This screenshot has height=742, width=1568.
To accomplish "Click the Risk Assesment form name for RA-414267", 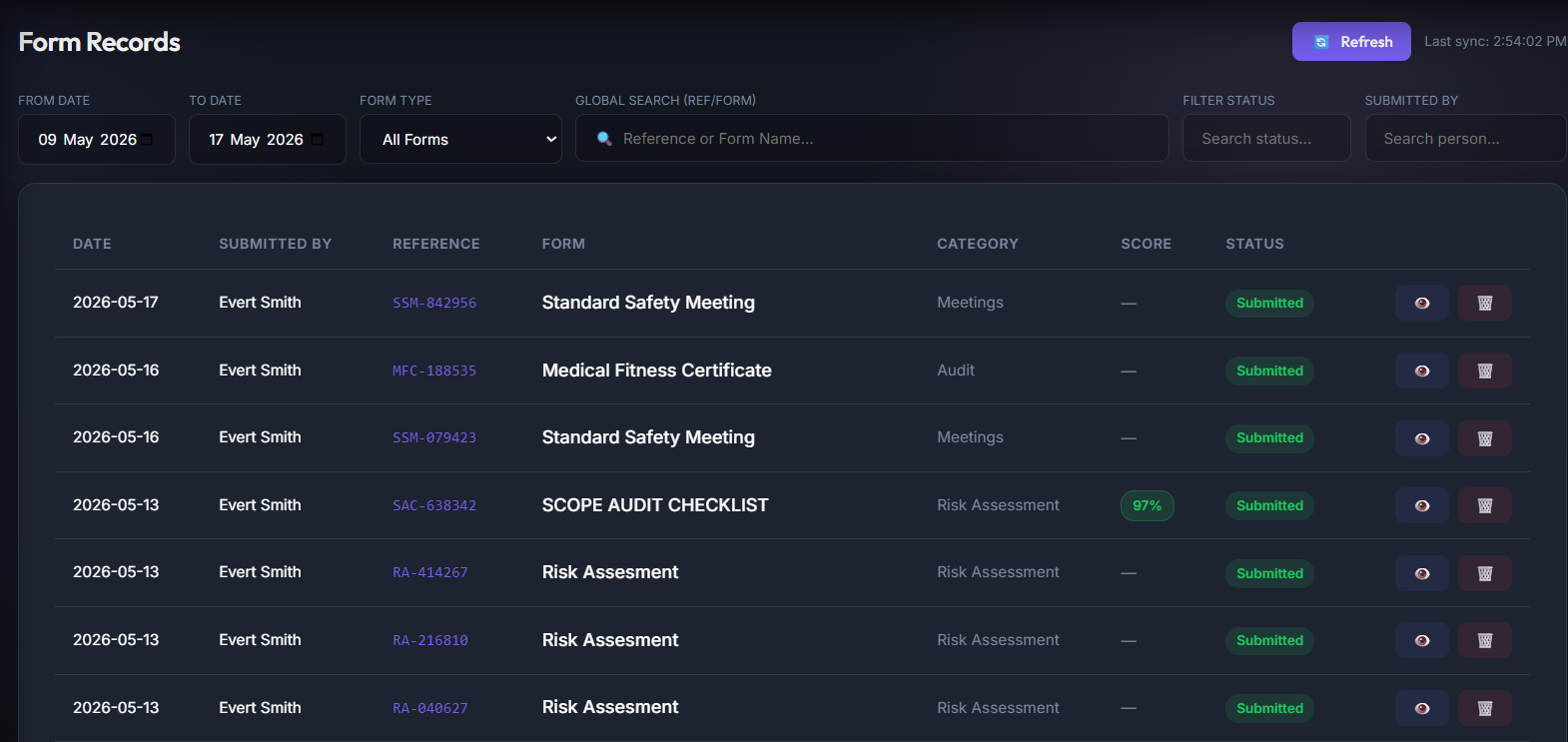I will point(610,572).
